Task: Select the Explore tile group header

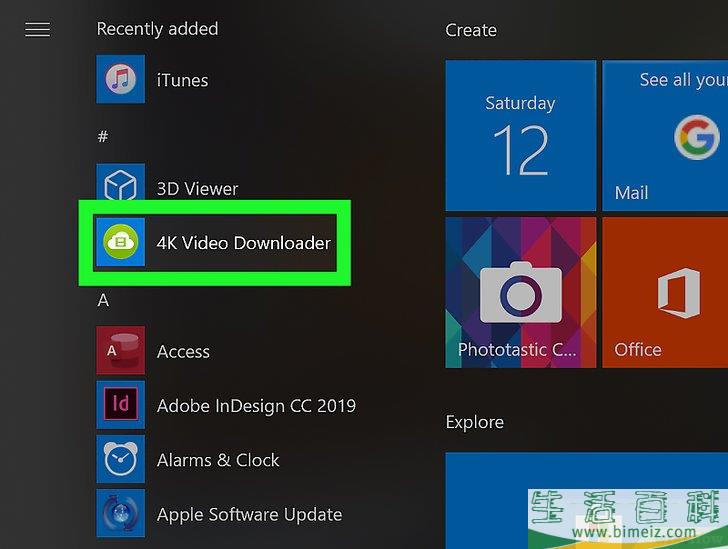Action: (x=475, y=422)
